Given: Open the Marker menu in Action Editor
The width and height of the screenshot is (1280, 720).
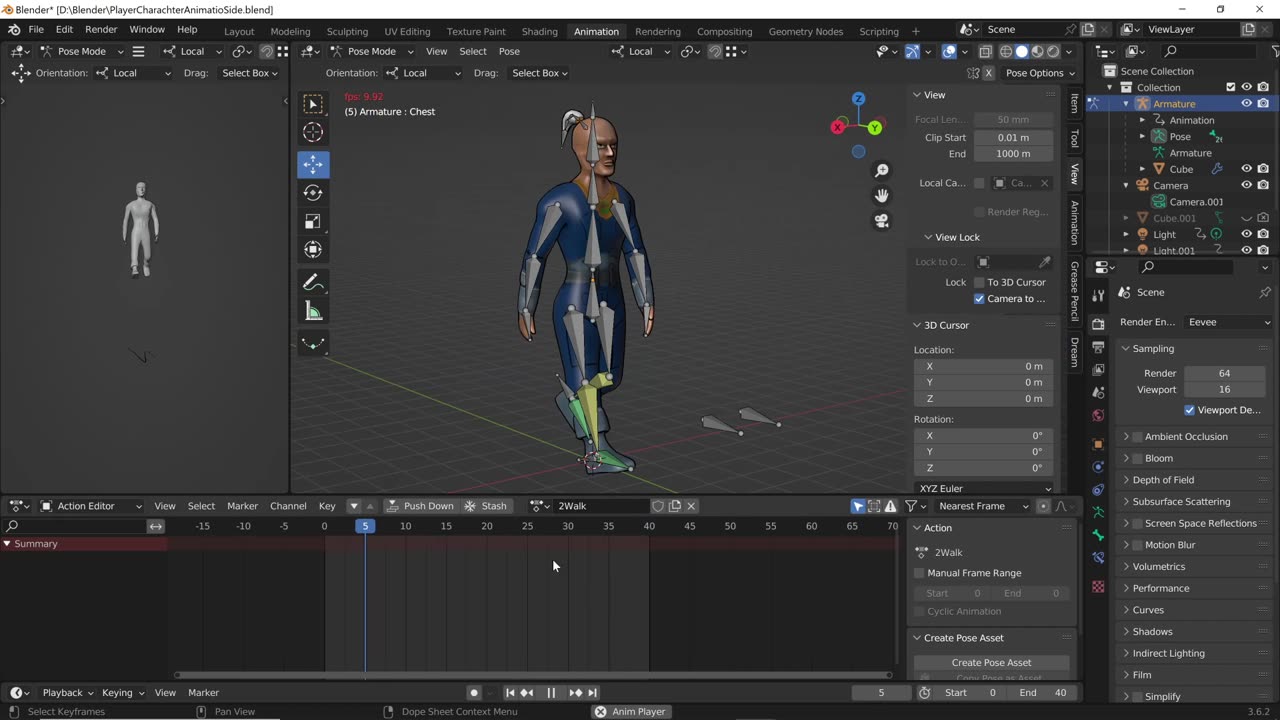Looking at the screenshot, I should tap(242, 506).
